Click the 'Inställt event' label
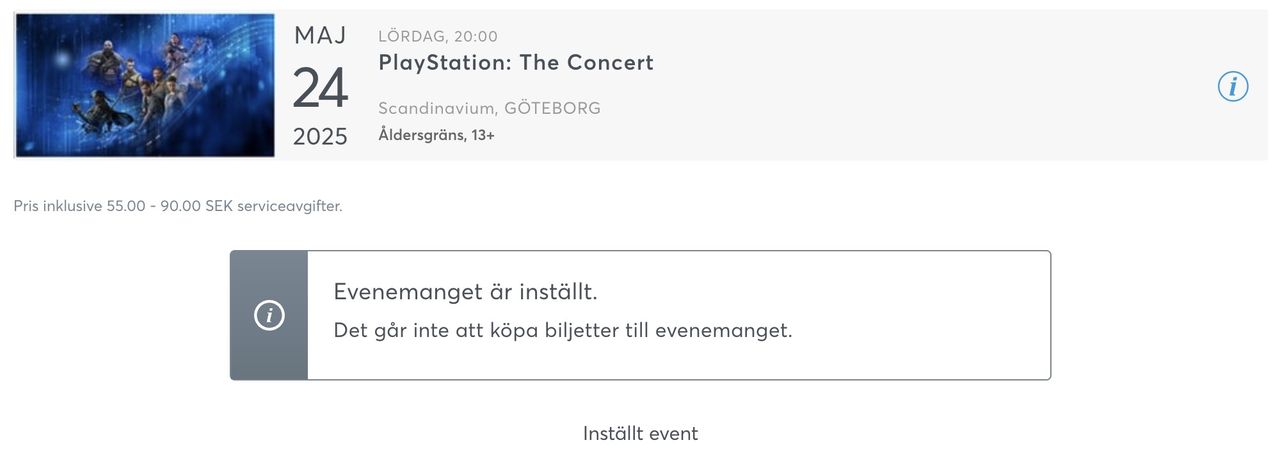This screenshot has width=1280, height=463. [640, 434]
